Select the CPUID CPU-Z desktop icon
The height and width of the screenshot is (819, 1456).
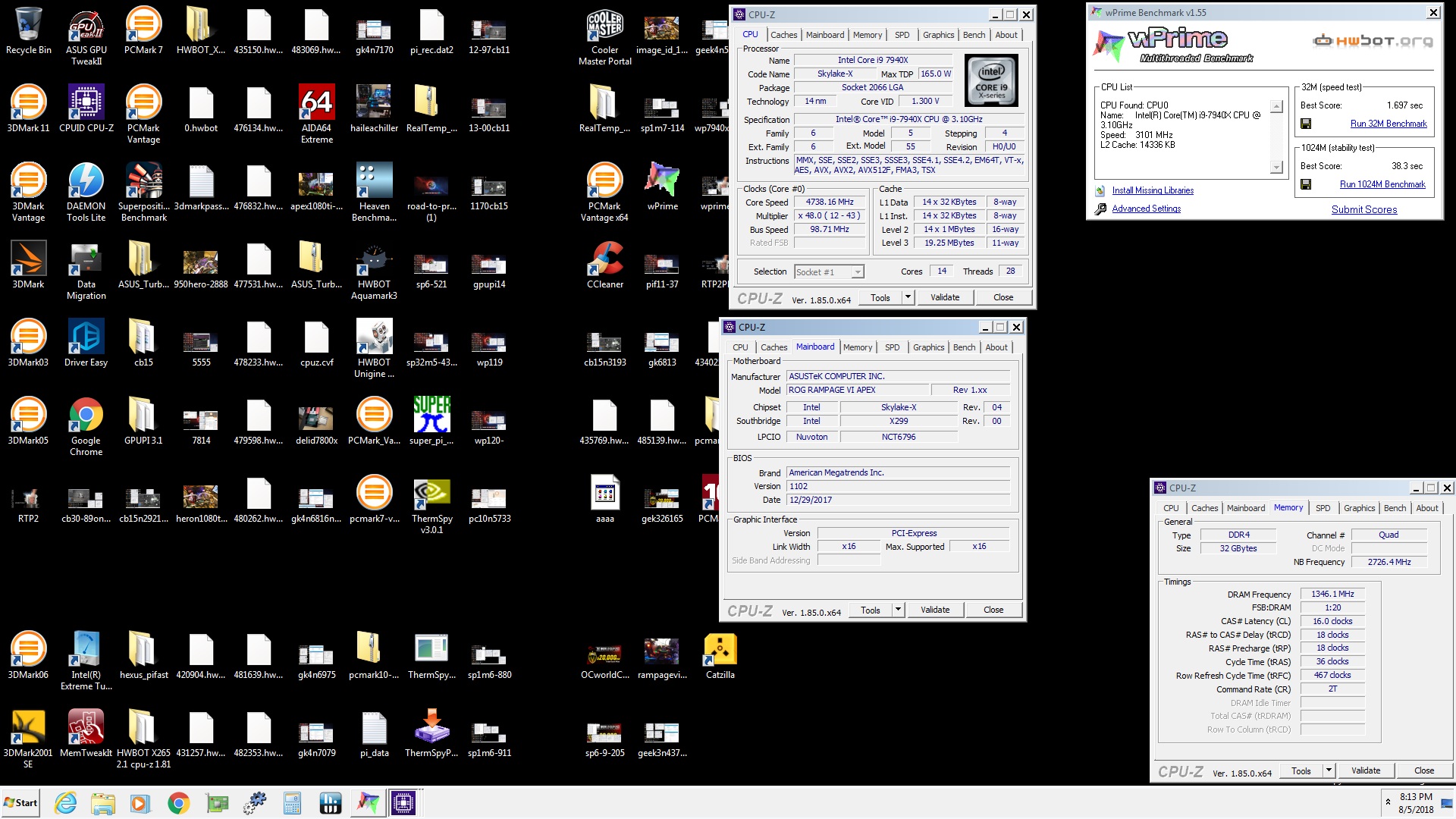click(x=86, y=108)
